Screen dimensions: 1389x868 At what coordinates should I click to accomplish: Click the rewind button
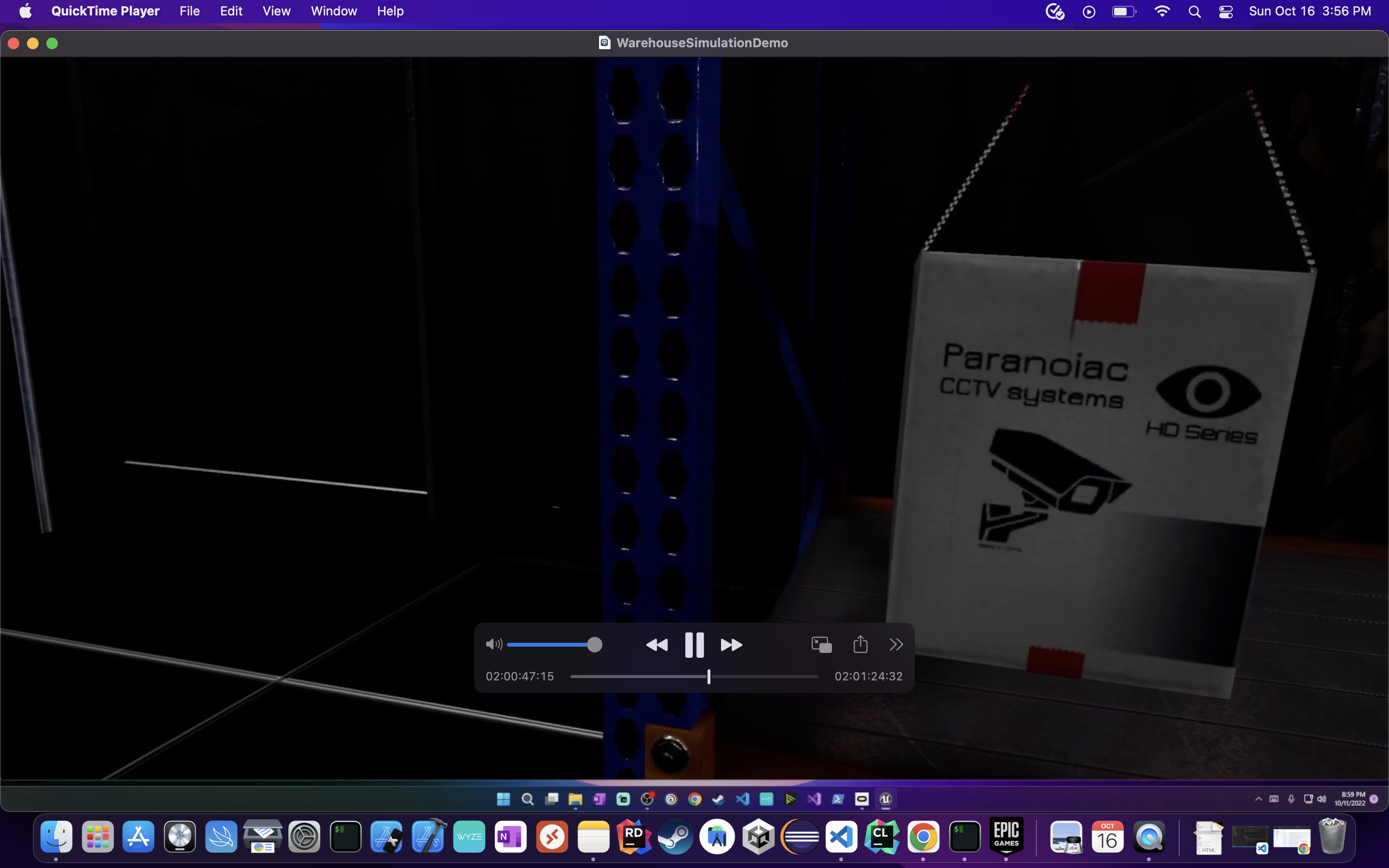pos(656,645)
